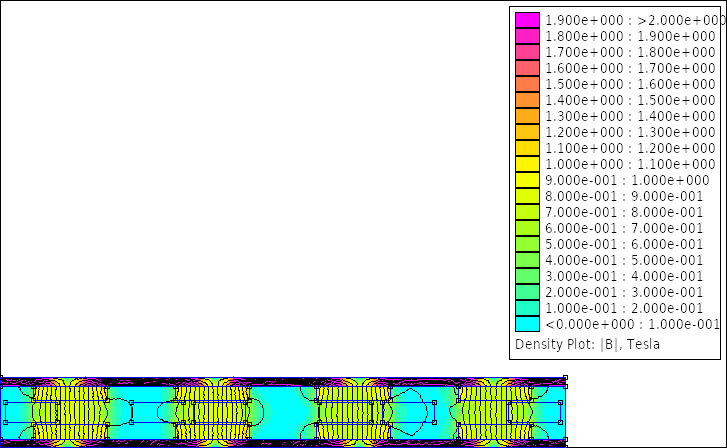Click the '1.500e+000 : 1.600e+000' range label

tap(630, 84)
